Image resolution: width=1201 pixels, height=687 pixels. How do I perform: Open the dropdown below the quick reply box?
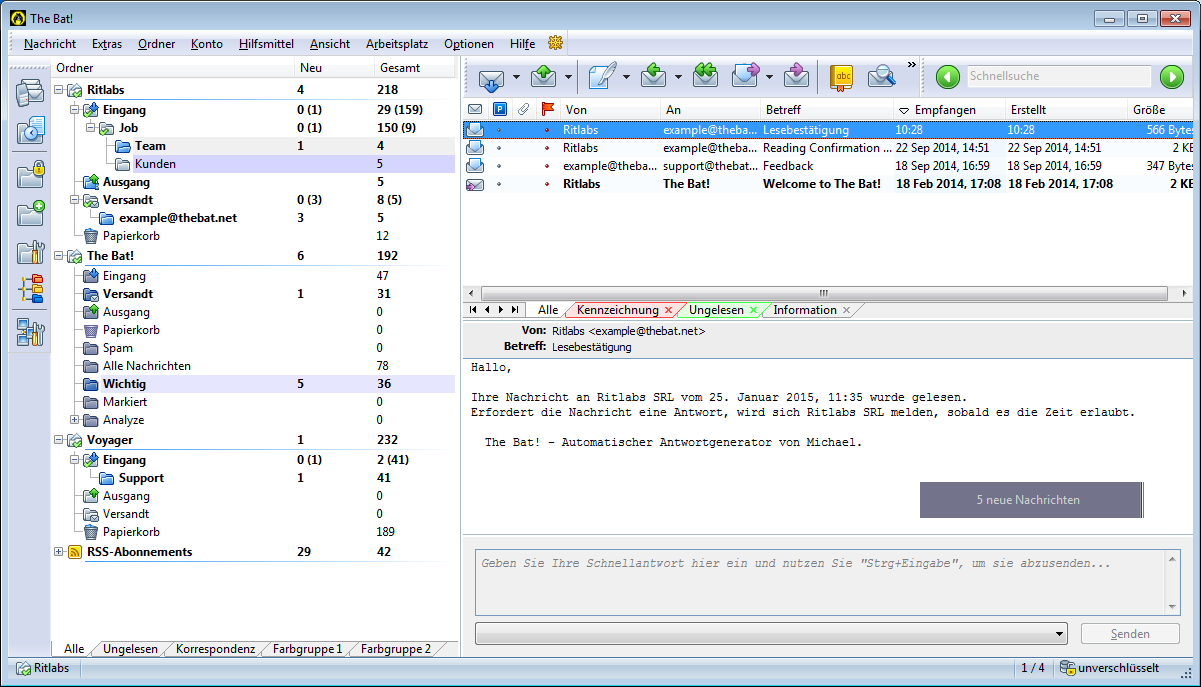pyautogui.click(x=1059, y=634)
